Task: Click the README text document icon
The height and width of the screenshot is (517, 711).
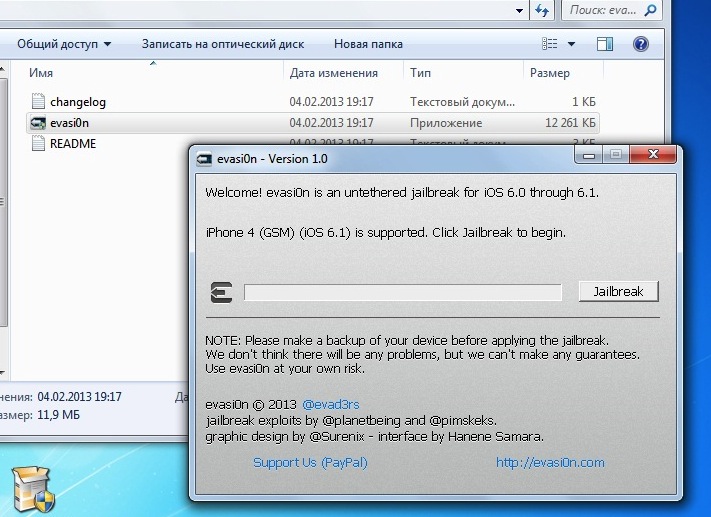Action: point(39,143)
